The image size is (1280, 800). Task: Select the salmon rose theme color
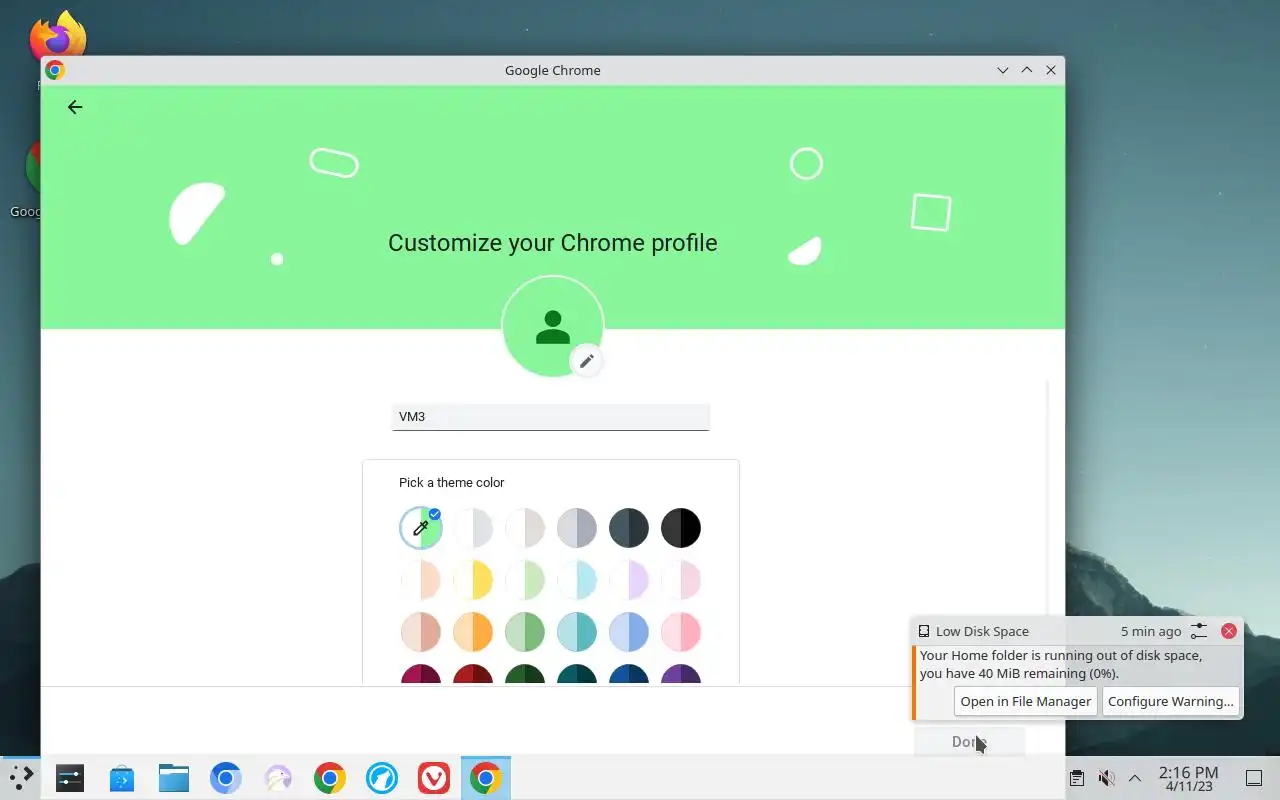point(421,632)
